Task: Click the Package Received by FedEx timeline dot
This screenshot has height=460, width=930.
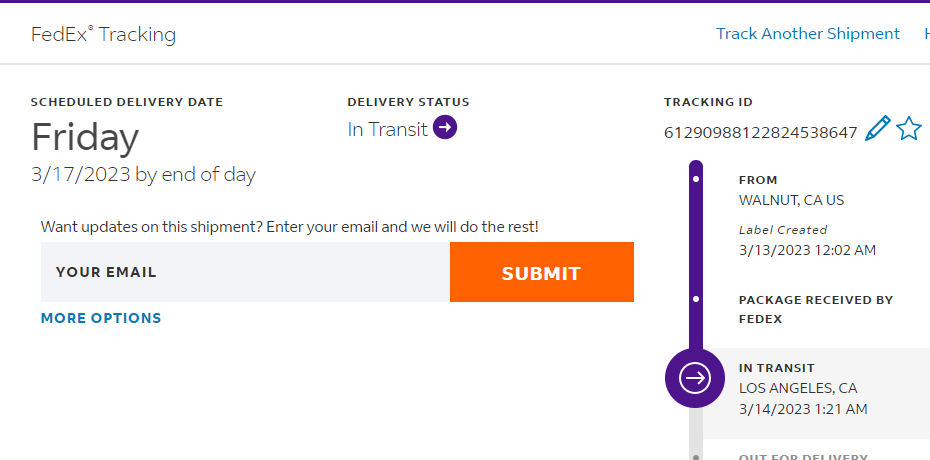Action: click(x=696, y=299)
